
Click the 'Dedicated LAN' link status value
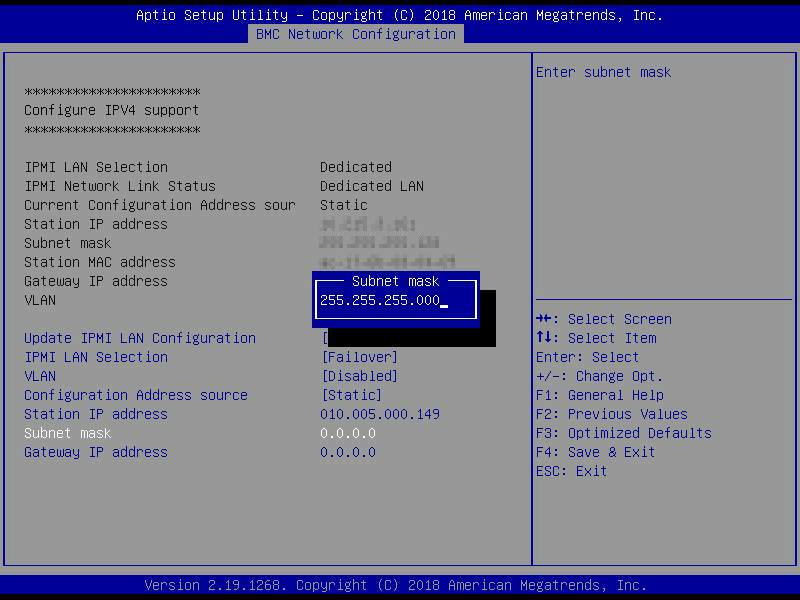click(x=371, y=186)
